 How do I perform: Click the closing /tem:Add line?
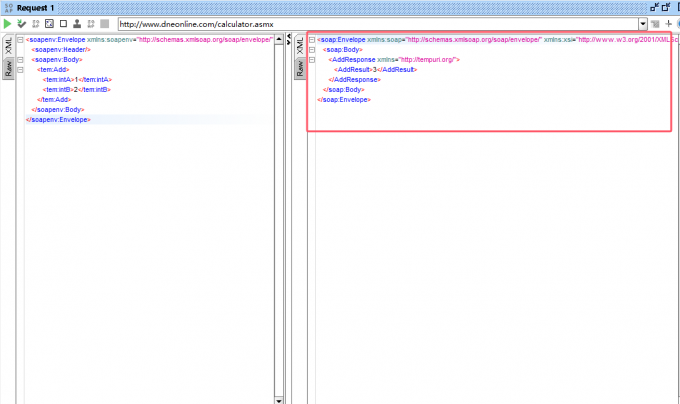point(54,100)
